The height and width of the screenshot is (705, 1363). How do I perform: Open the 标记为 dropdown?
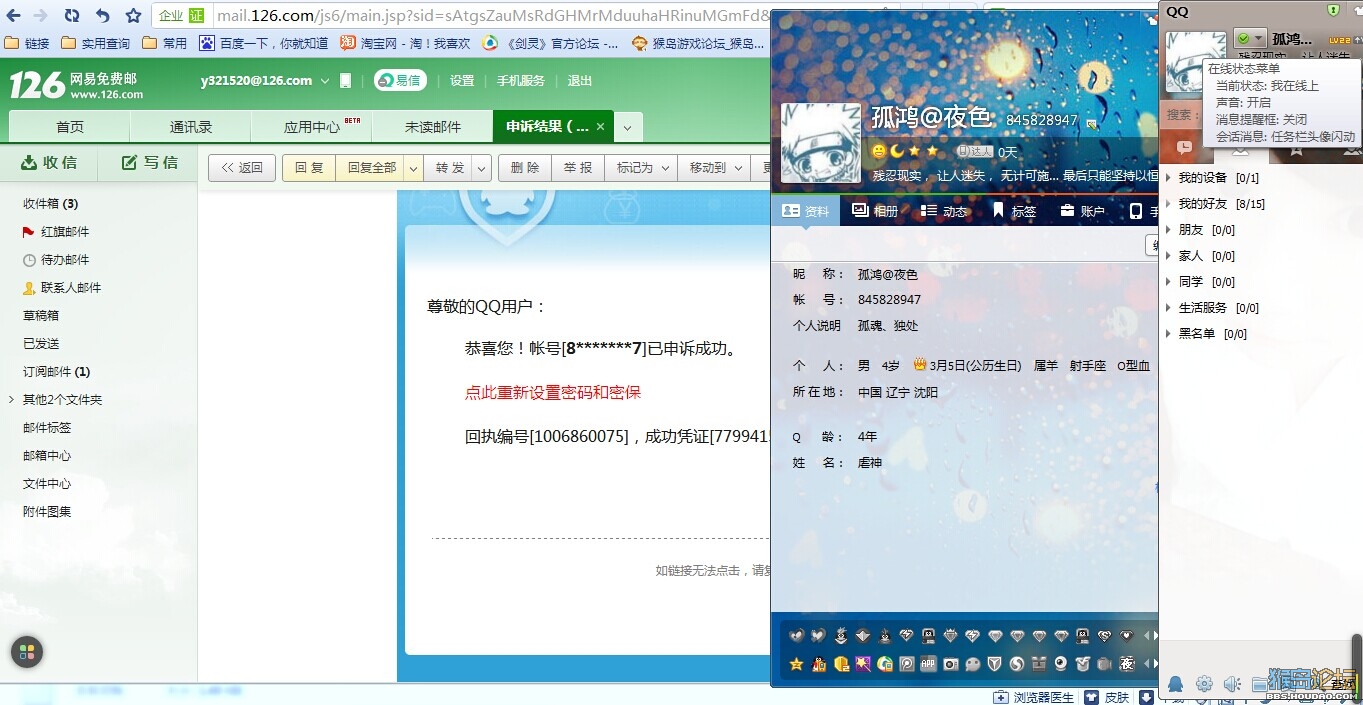point(641,168)
